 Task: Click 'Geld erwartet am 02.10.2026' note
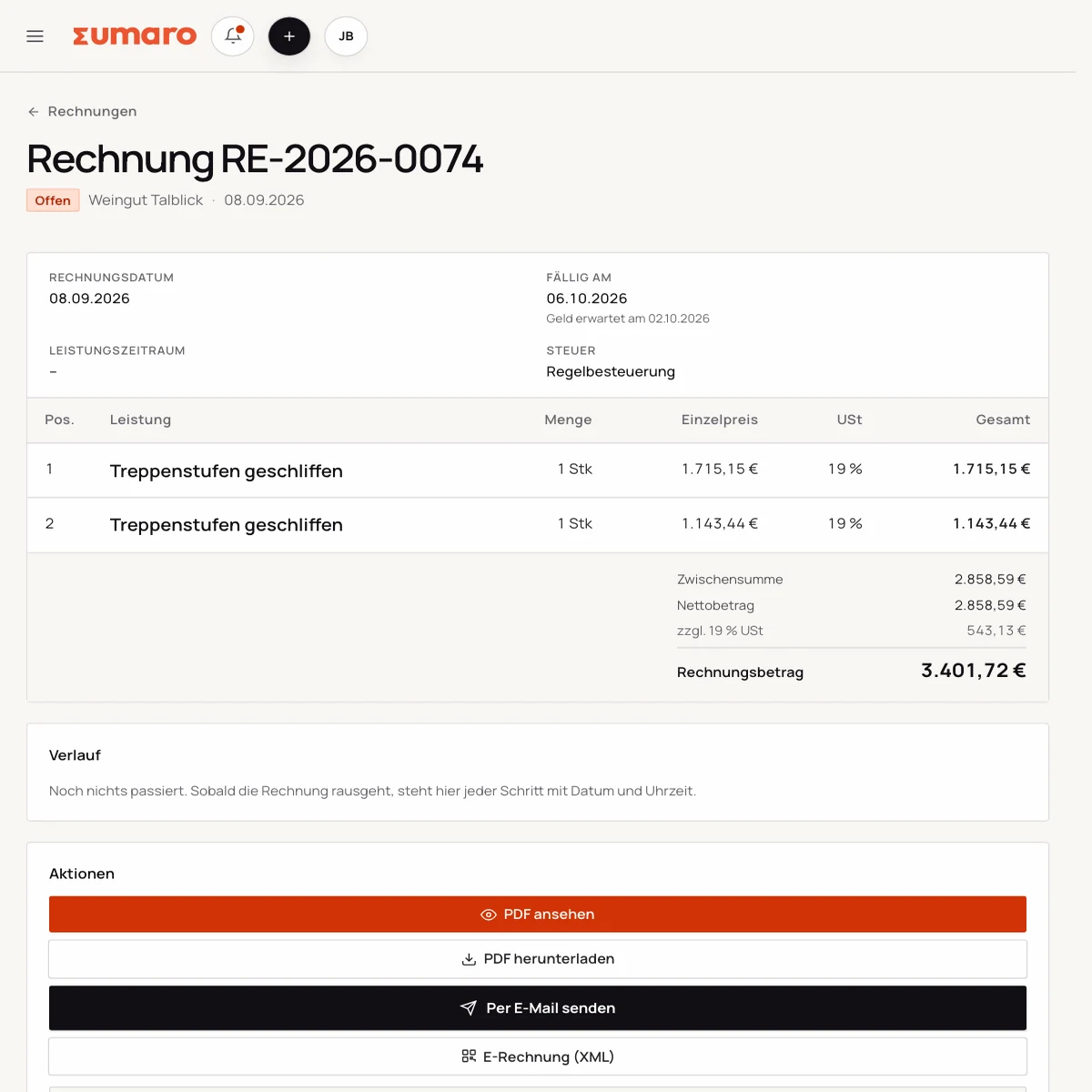pos(628,318)
